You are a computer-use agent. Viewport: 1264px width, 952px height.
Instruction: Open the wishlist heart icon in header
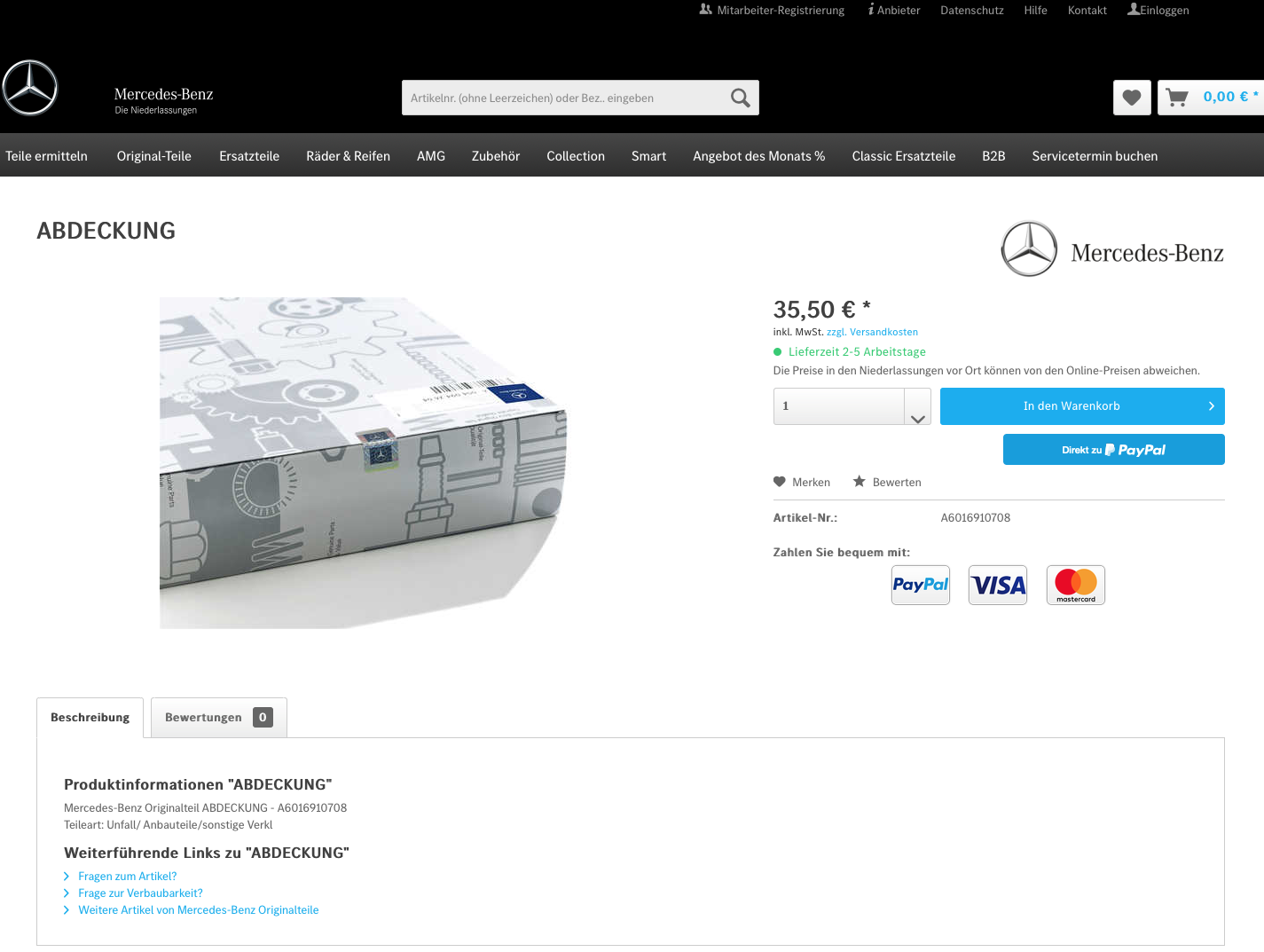(1132, 98)
